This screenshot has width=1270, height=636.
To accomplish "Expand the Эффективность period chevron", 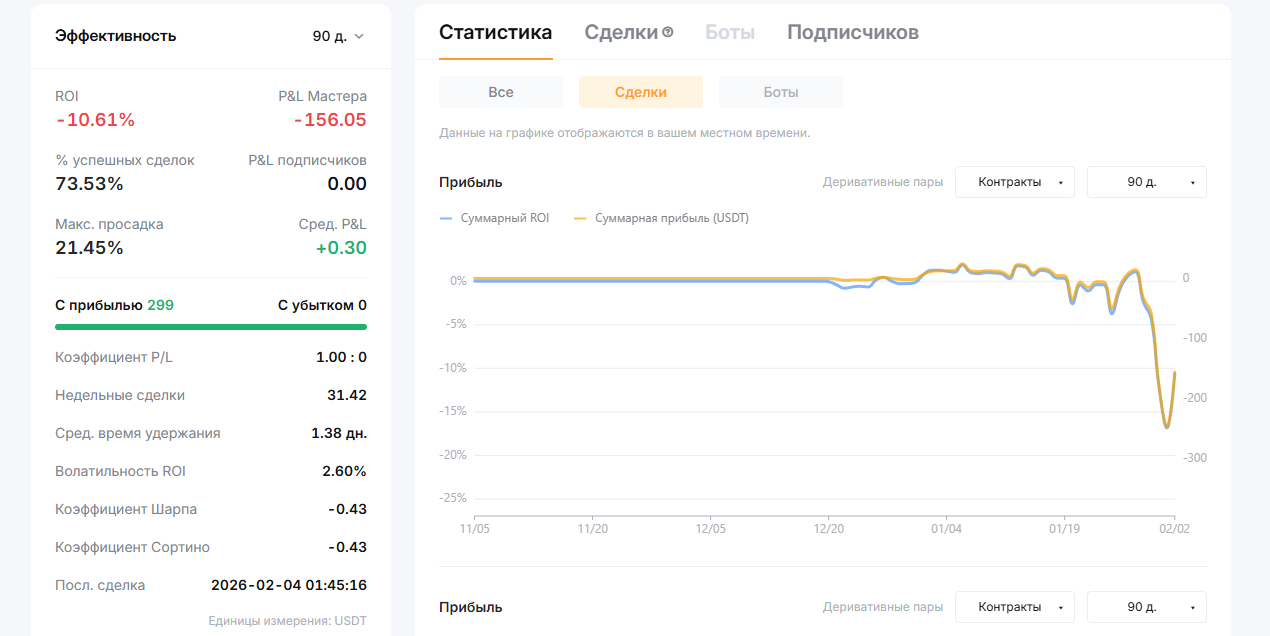I will pyautogui.click(x=359, y=36).
